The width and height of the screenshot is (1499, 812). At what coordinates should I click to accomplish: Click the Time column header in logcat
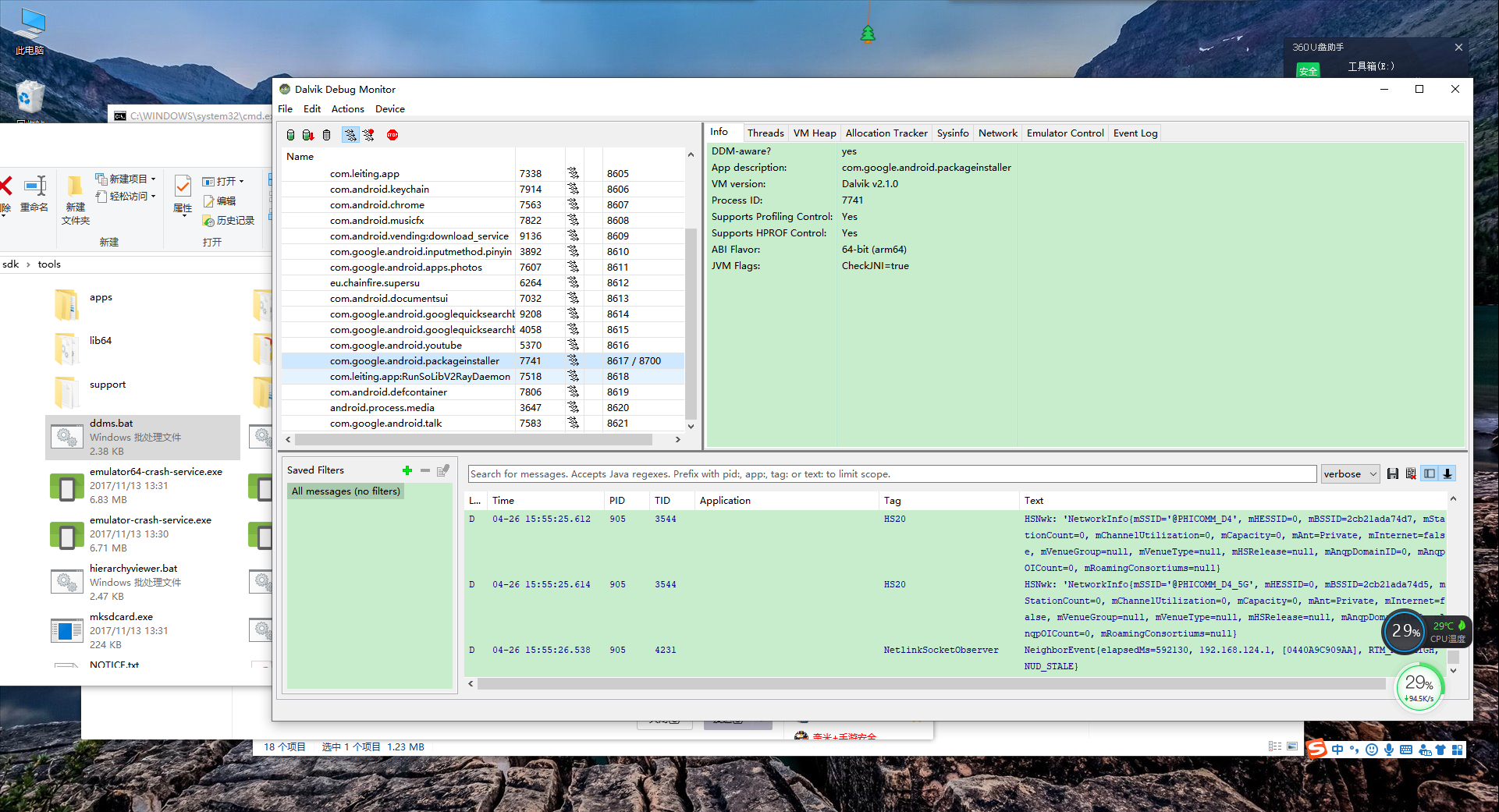[545, 501]
